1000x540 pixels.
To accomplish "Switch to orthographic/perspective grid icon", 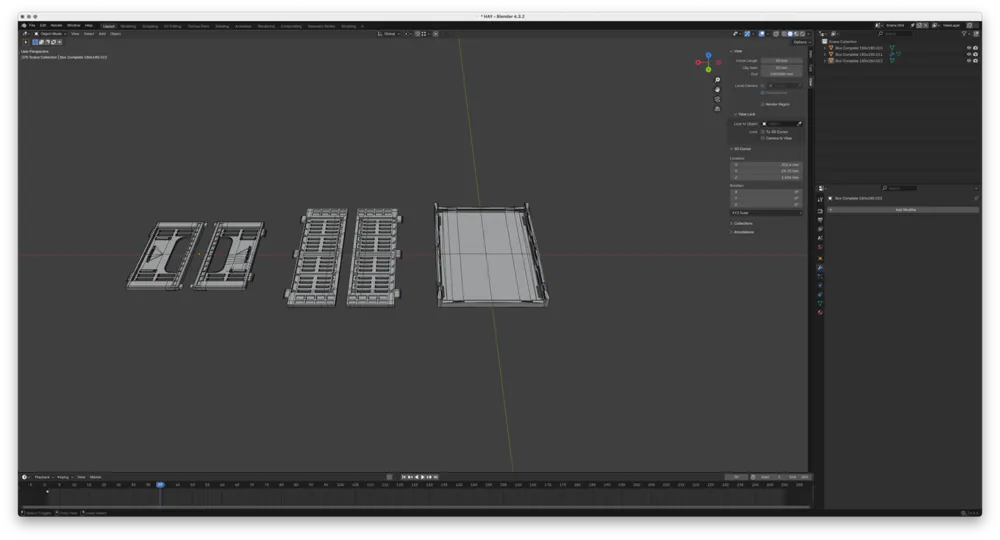I will coord(717,109).
